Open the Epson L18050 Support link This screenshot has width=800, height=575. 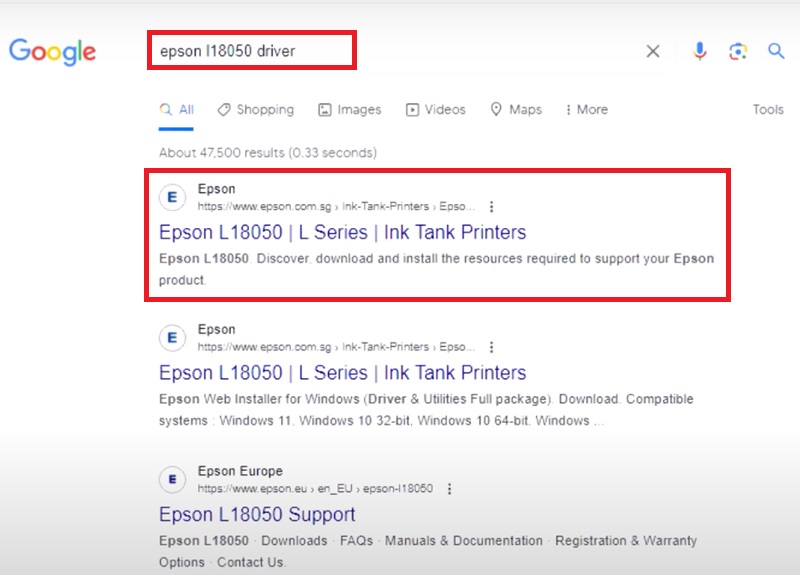point(257,514)
